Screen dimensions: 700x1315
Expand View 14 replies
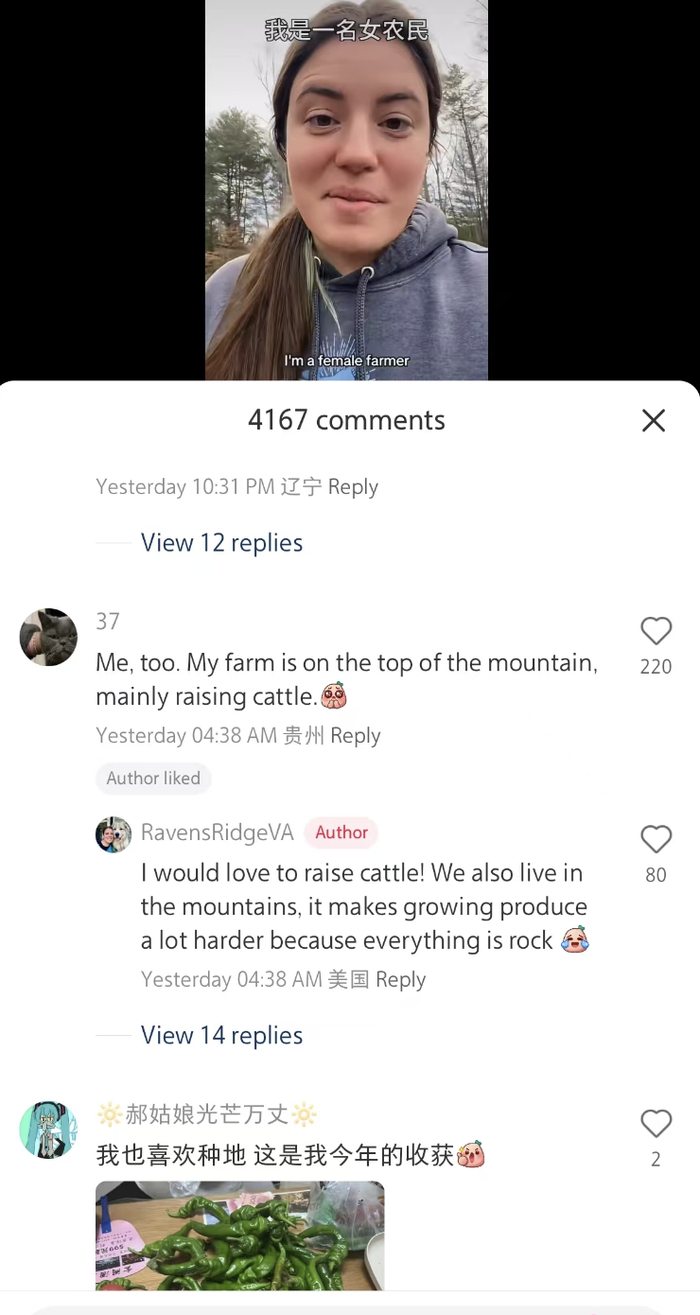pos(221,1035)
